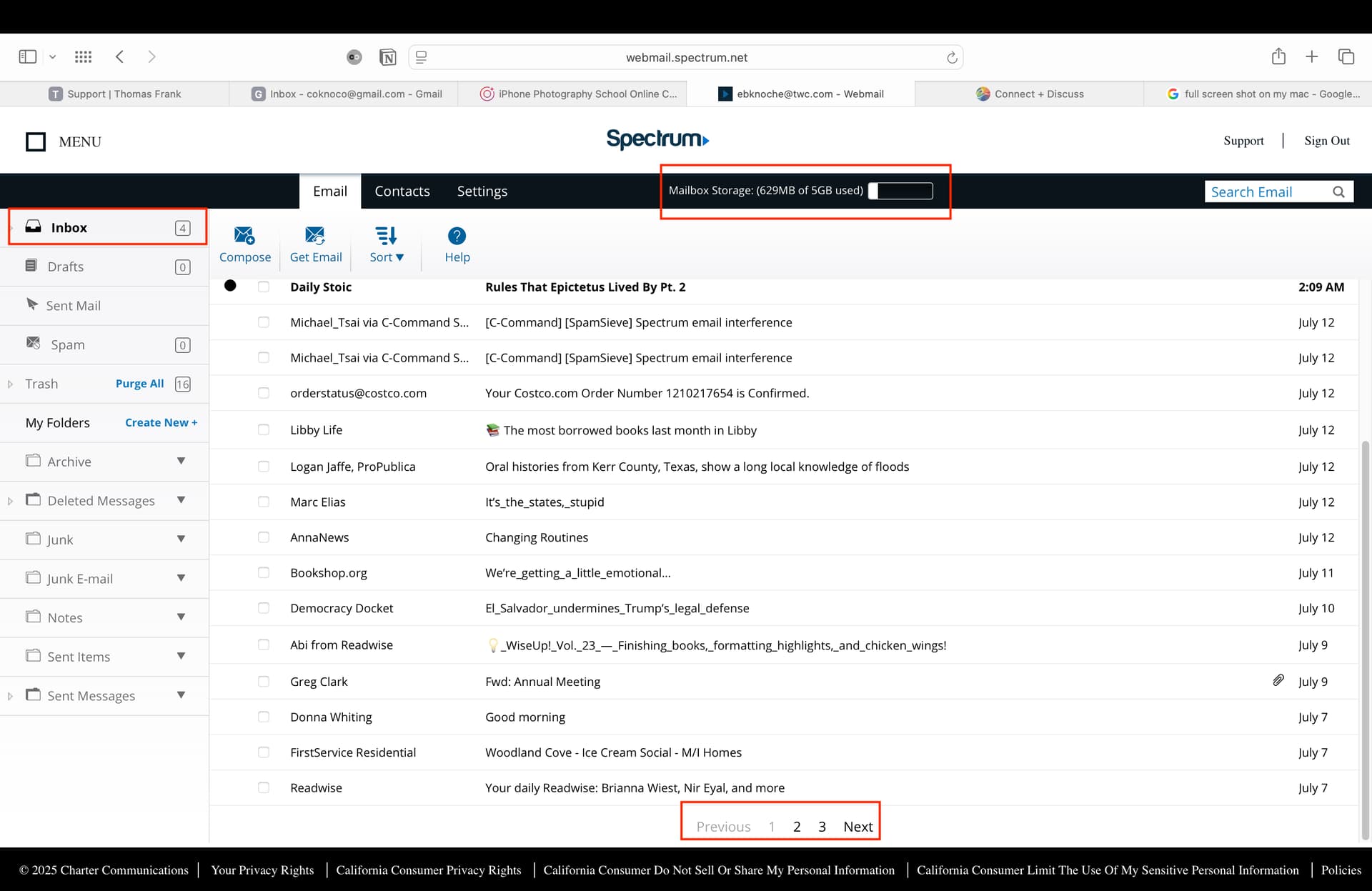Check the orderstatus@costco.com email checkbox
This screenshot has height=891, width=1372.
[264, 393]
